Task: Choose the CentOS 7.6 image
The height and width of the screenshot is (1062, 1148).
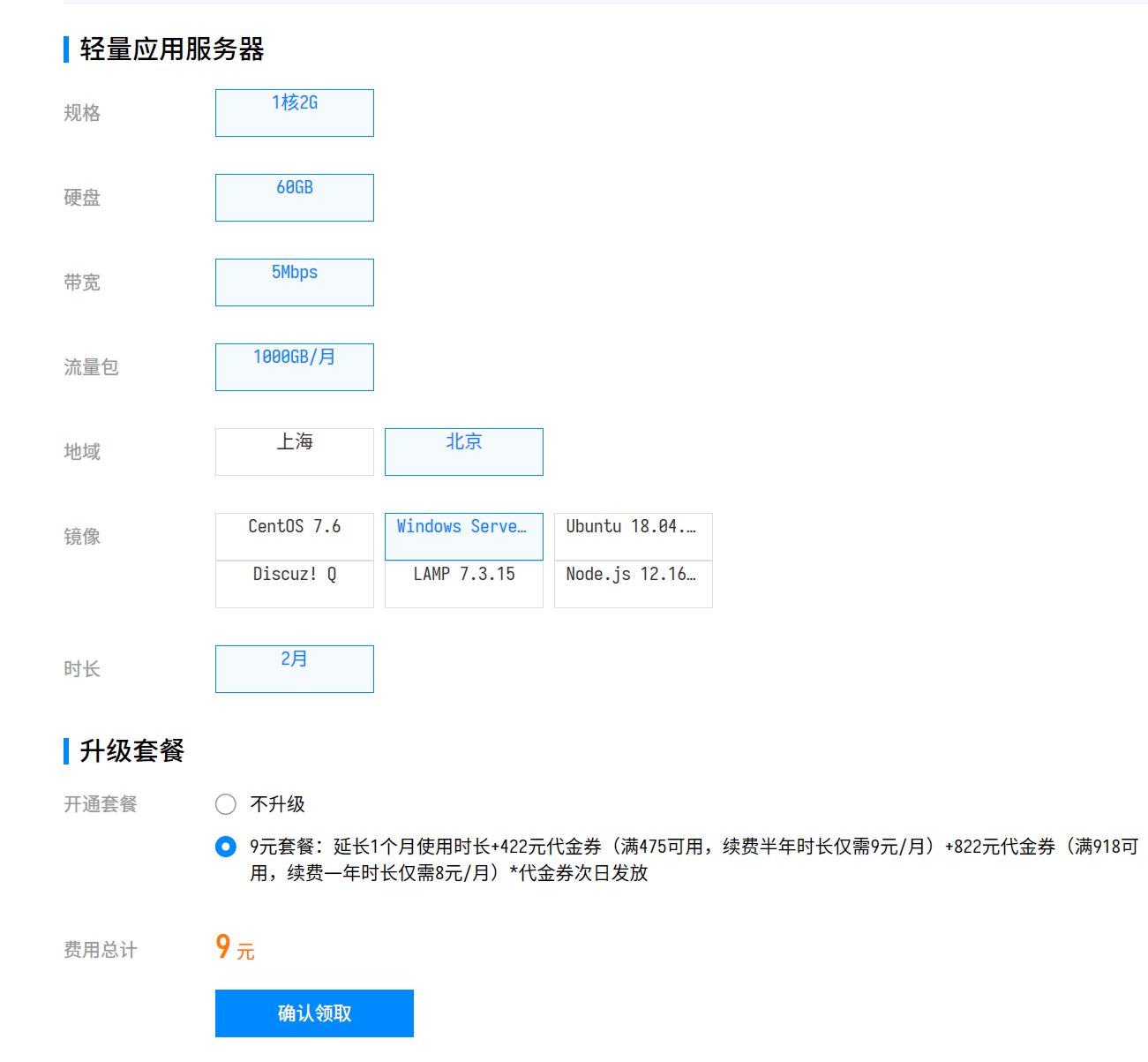Action: tap(294, 536)
